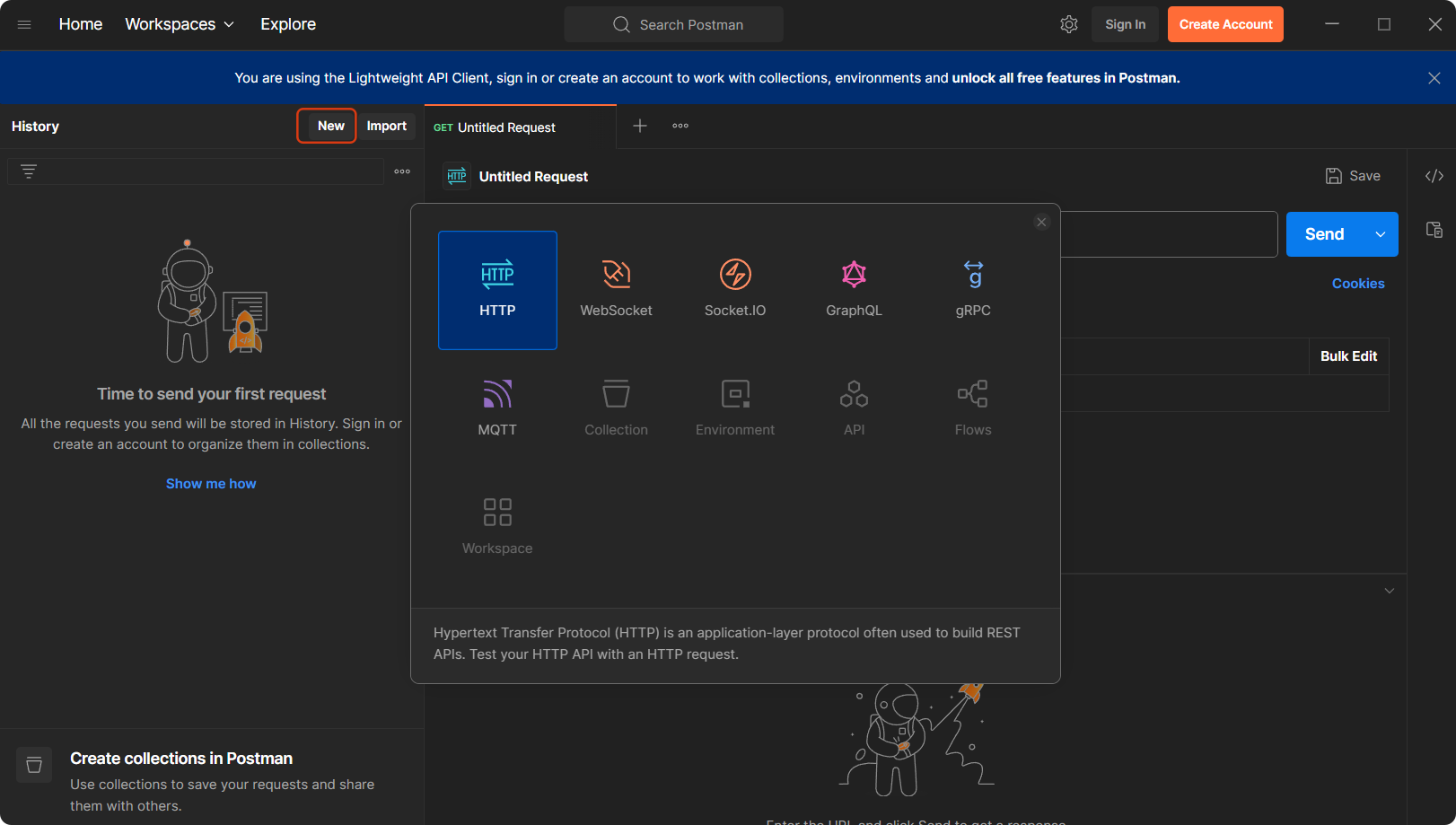Click the Untitled Request title text
The image size is (1456, 825).
[x=533, y=177]
